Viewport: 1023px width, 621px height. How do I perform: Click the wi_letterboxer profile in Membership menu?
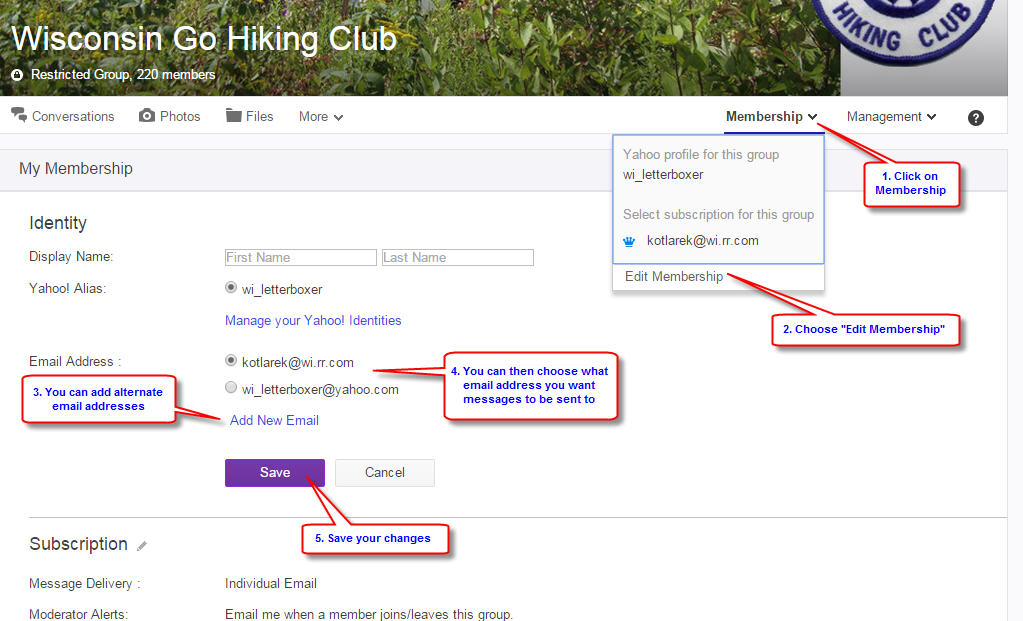tap(663, 175)
